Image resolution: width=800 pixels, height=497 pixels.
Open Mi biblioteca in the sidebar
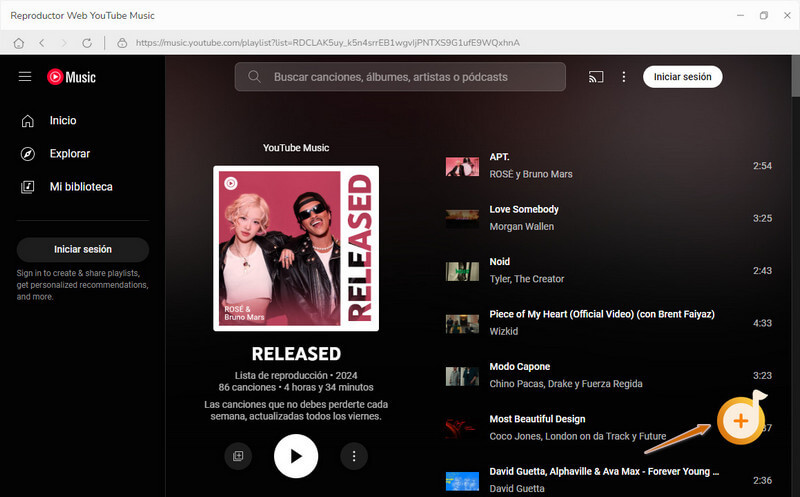tap(81, 187)
